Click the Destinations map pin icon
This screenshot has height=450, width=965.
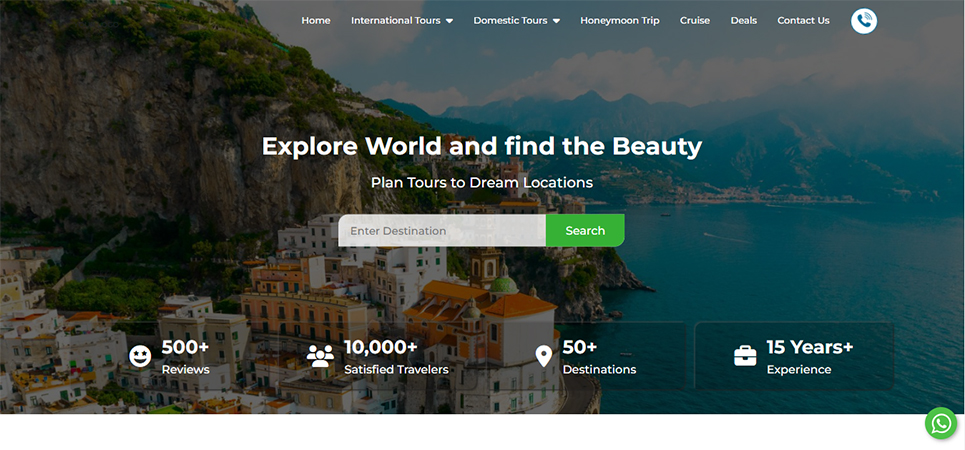543,356
